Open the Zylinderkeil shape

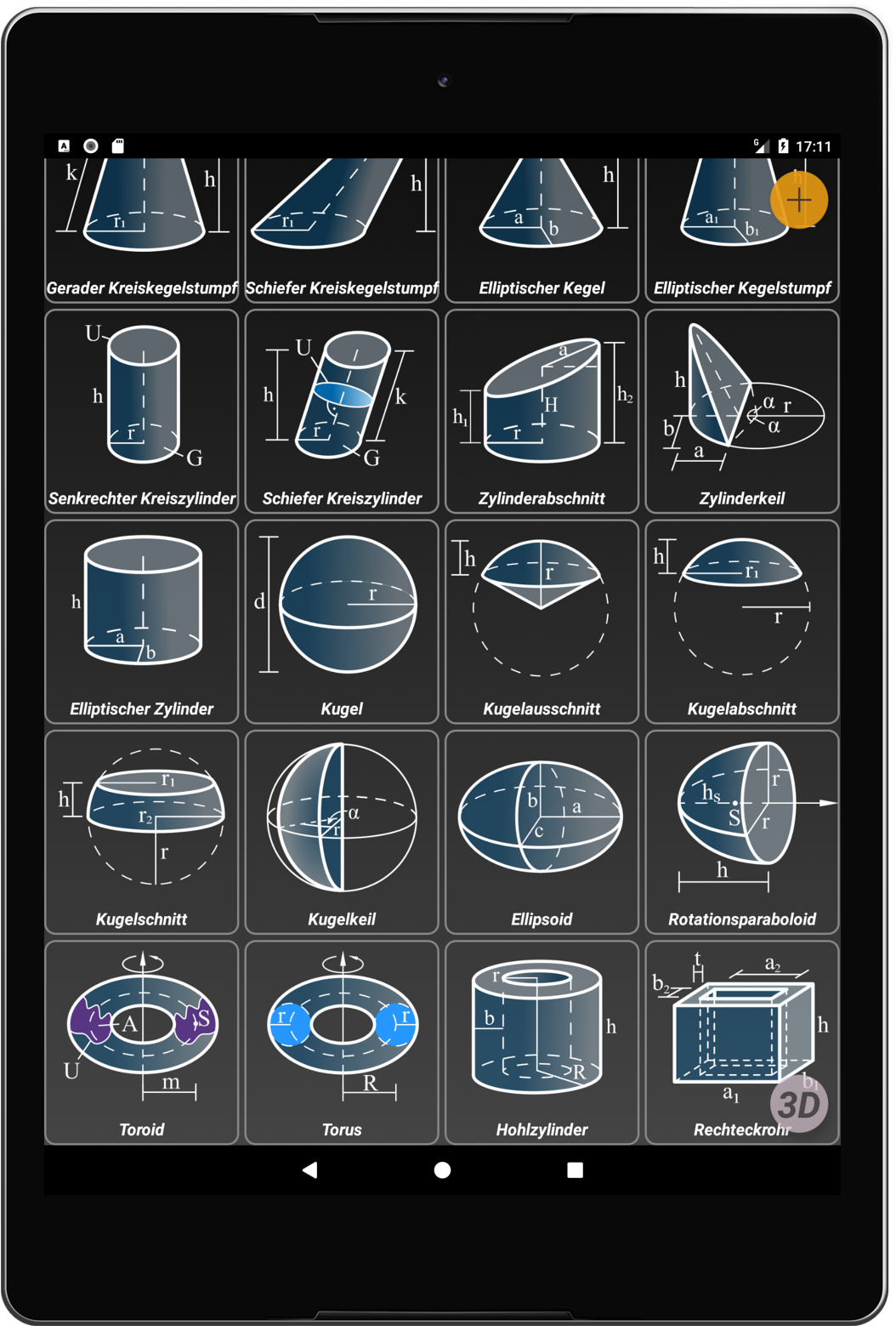click(x=742, y=412)
